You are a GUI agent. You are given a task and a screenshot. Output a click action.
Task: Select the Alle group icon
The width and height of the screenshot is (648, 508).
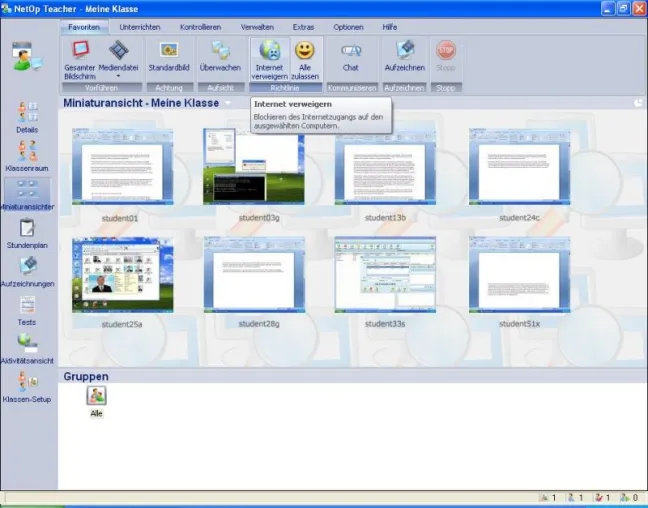(96, 396)
